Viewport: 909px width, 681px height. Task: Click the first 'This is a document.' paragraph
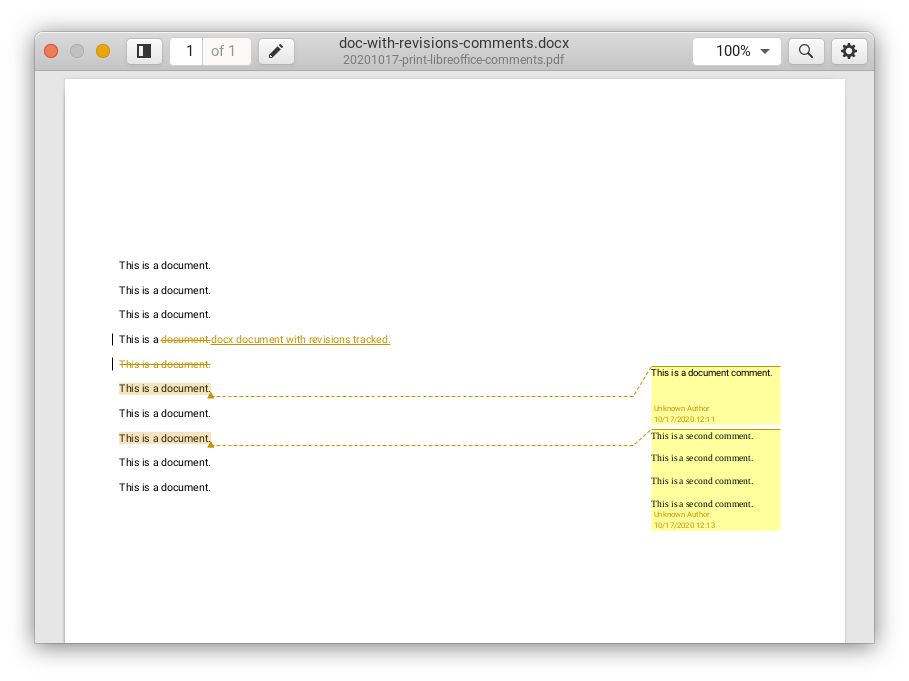point(165,265)
